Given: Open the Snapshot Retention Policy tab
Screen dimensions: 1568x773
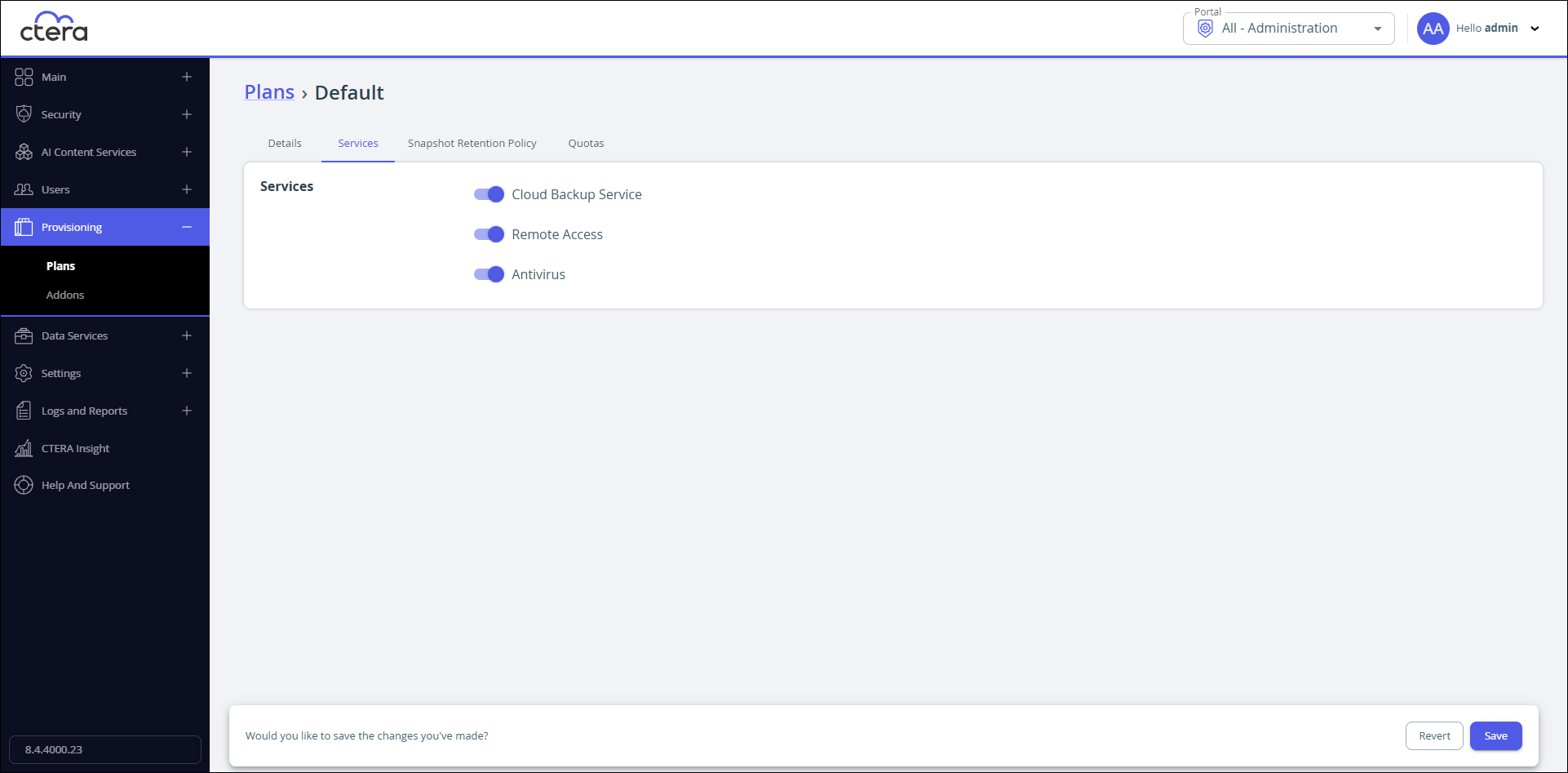Looking at the screenshot, I should (472, 143).
